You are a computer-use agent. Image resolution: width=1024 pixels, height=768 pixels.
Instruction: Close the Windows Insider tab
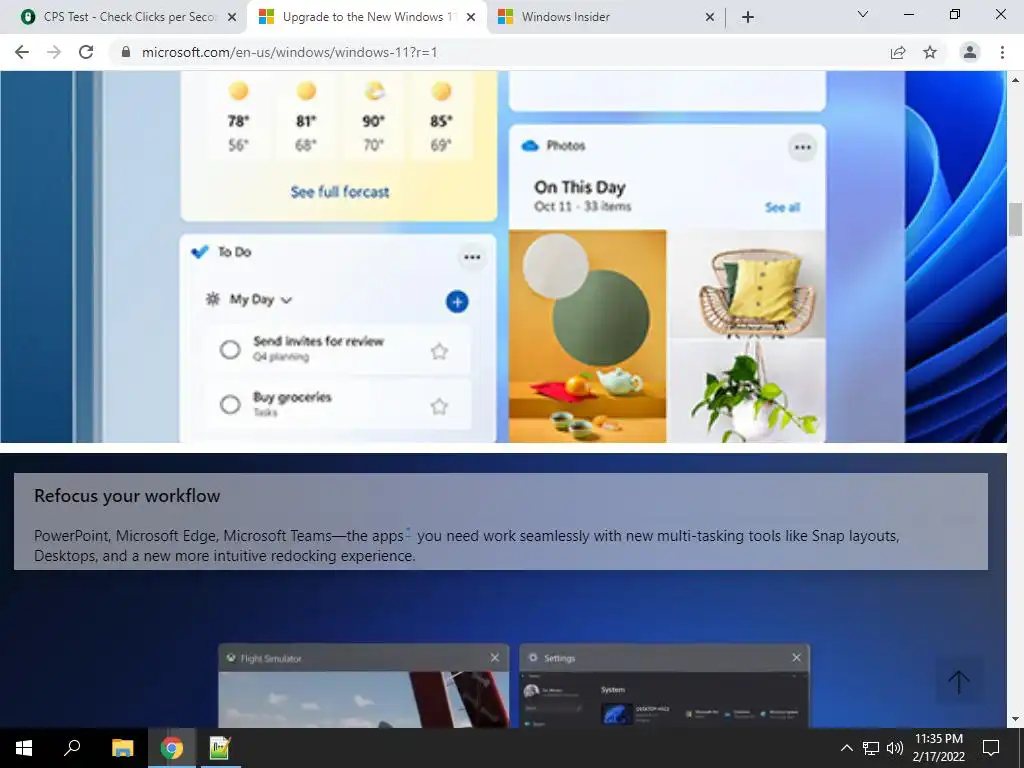(710, 17)
